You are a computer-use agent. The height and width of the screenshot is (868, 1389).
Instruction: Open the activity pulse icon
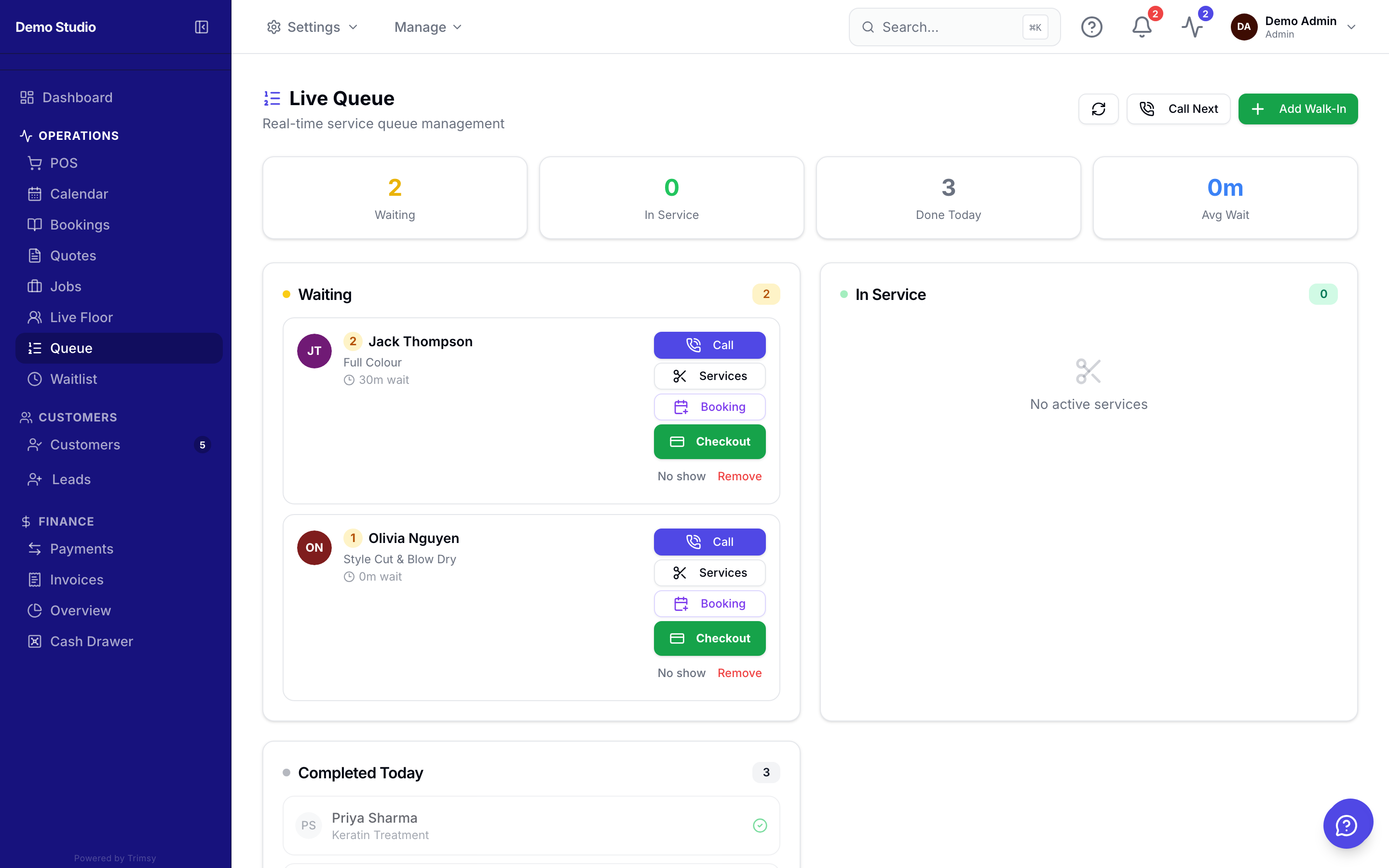pos(1192,27)
